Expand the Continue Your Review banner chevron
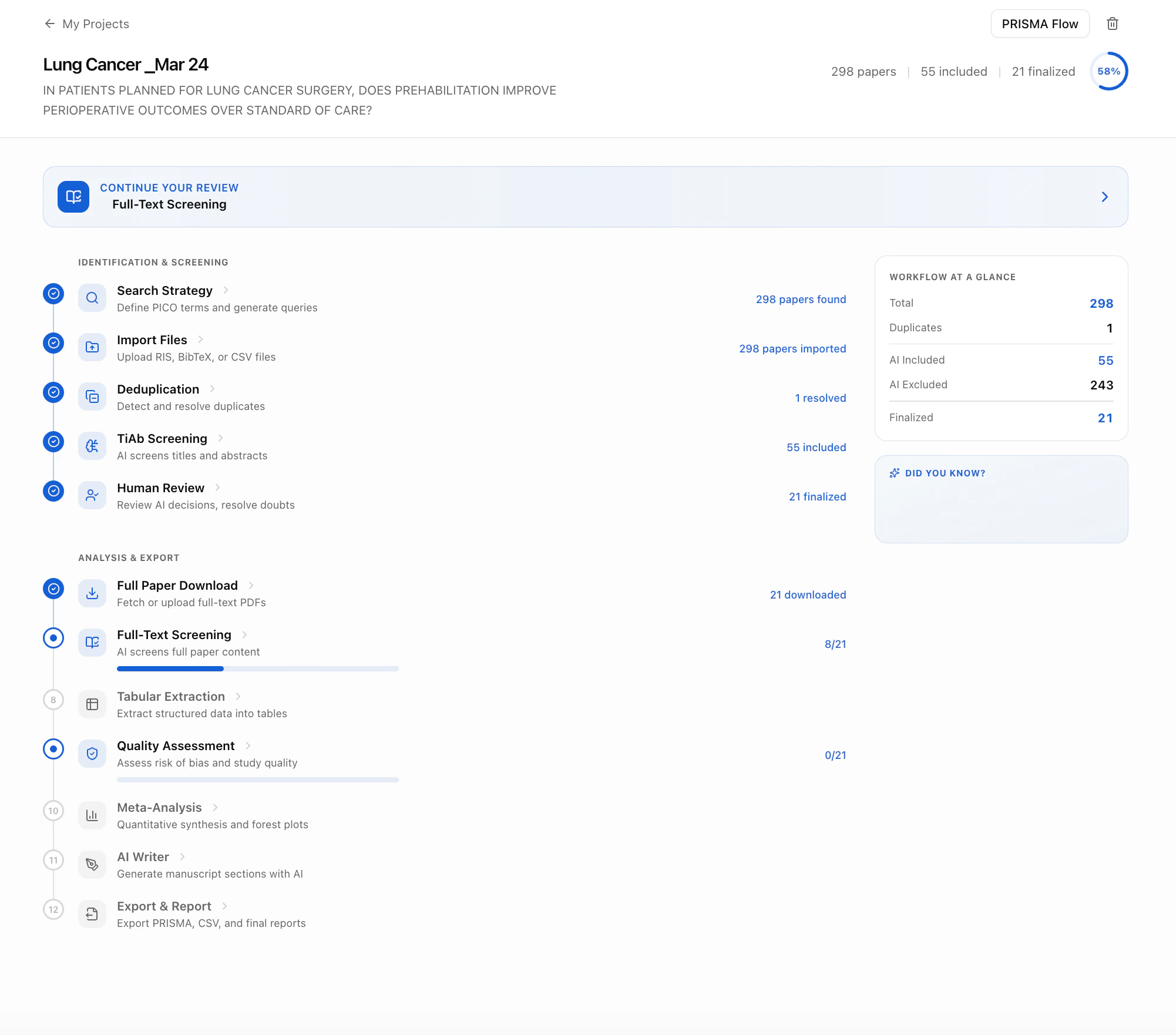The width and height of the screenshot is (1176, 1035). (1104, 197)
